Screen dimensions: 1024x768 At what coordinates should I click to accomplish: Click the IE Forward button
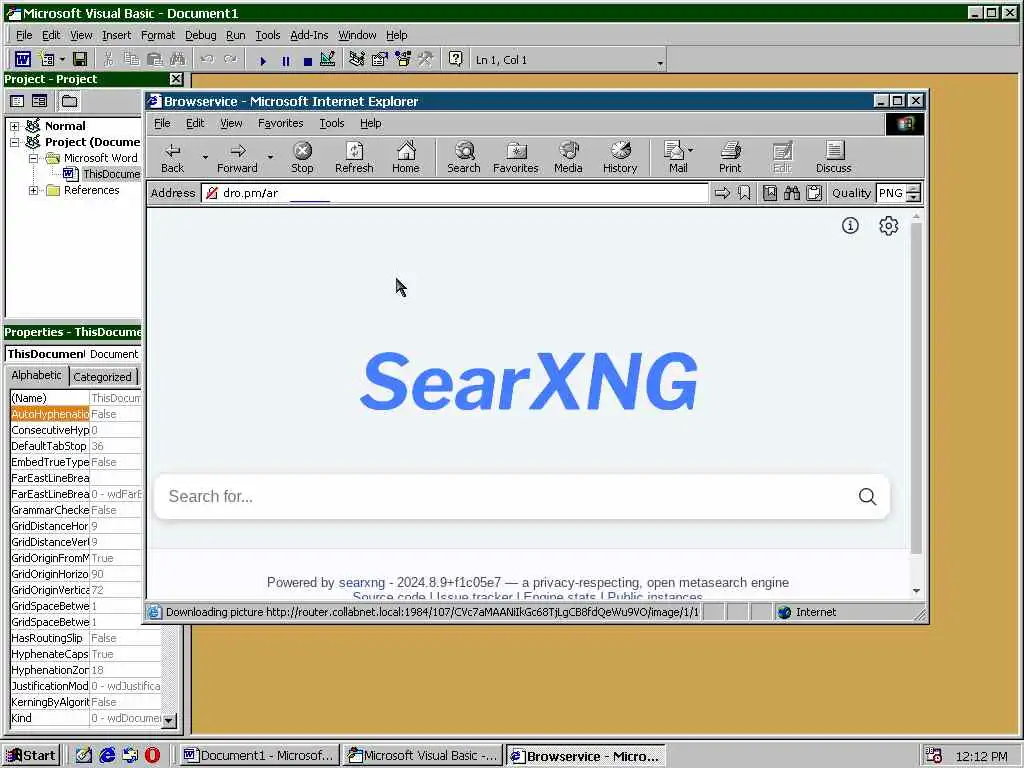tap(237, 158)
